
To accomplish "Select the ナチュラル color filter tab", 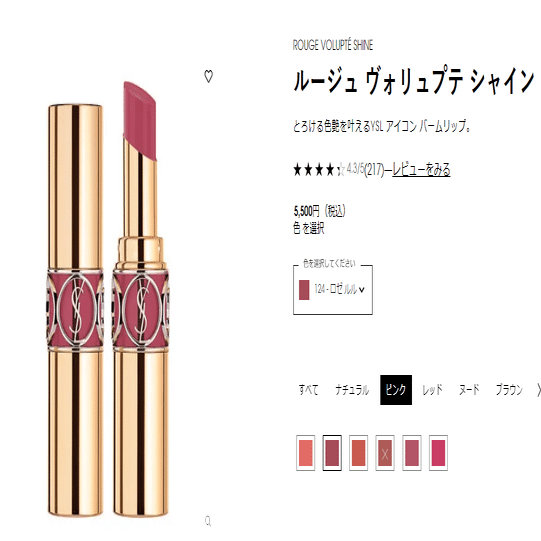I will coord(352,390).
